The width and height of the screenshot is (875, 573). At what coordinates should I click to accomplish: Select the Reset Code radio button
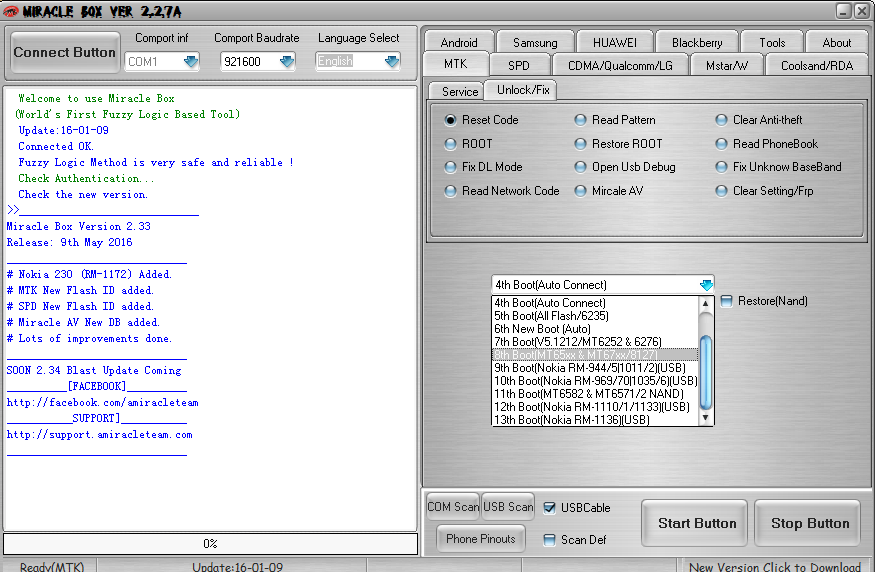[x=450, y=120]
